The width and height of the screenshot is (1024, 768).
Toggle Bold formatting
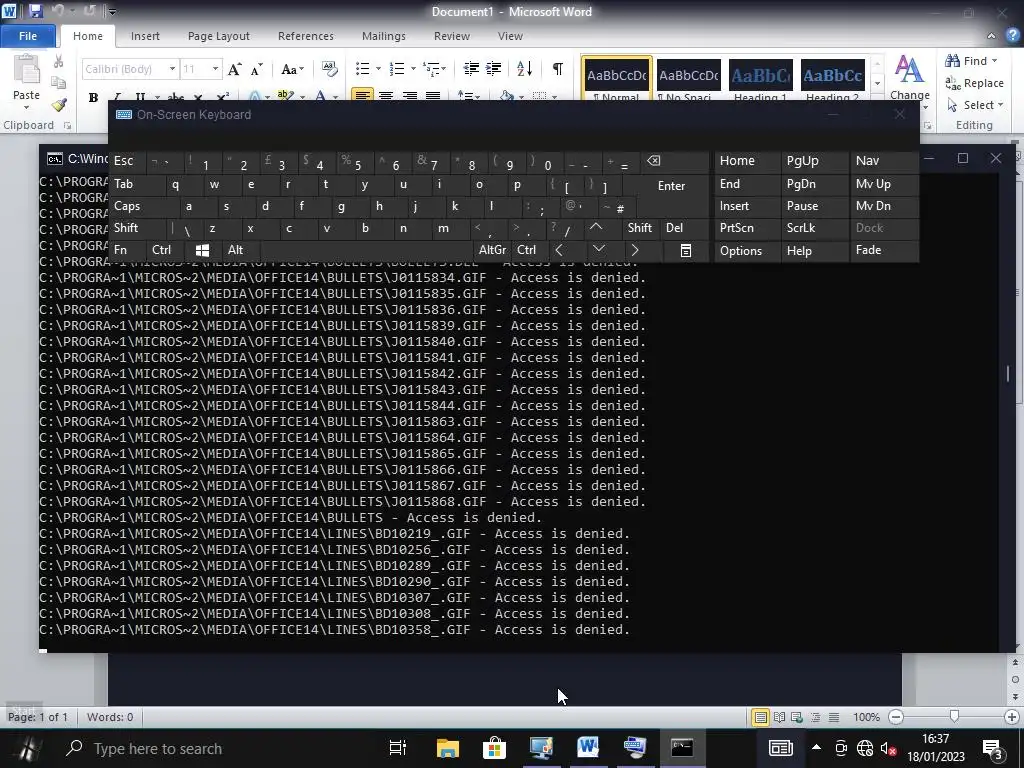click(x=93, y=97)
